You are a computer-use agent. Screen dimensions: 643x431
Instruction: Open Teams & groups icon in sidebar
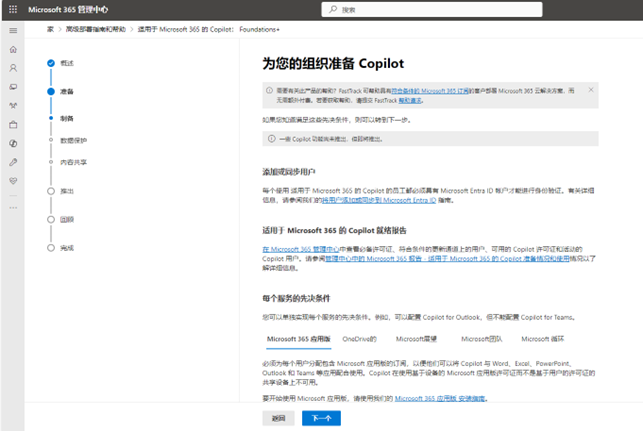click(x=13, y=106)
